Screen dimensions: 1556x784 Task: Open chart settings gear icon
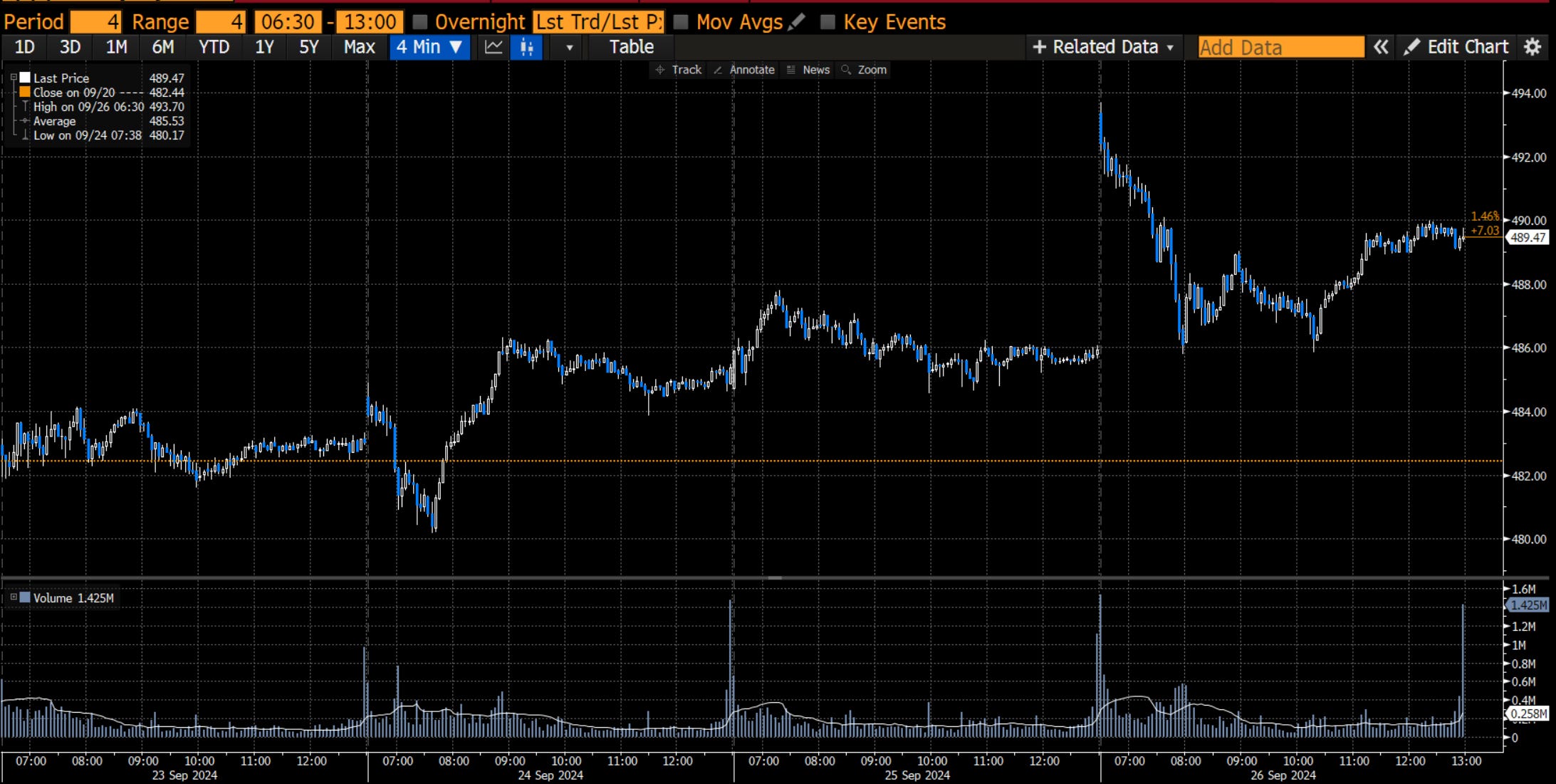[1532, 47]
